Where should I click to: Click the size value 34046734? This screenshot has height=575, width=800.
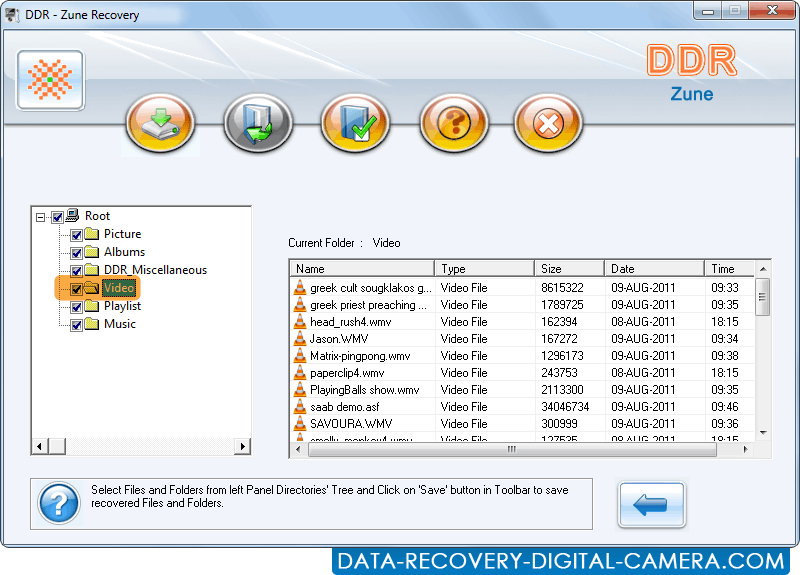click(x=565, y=407)
